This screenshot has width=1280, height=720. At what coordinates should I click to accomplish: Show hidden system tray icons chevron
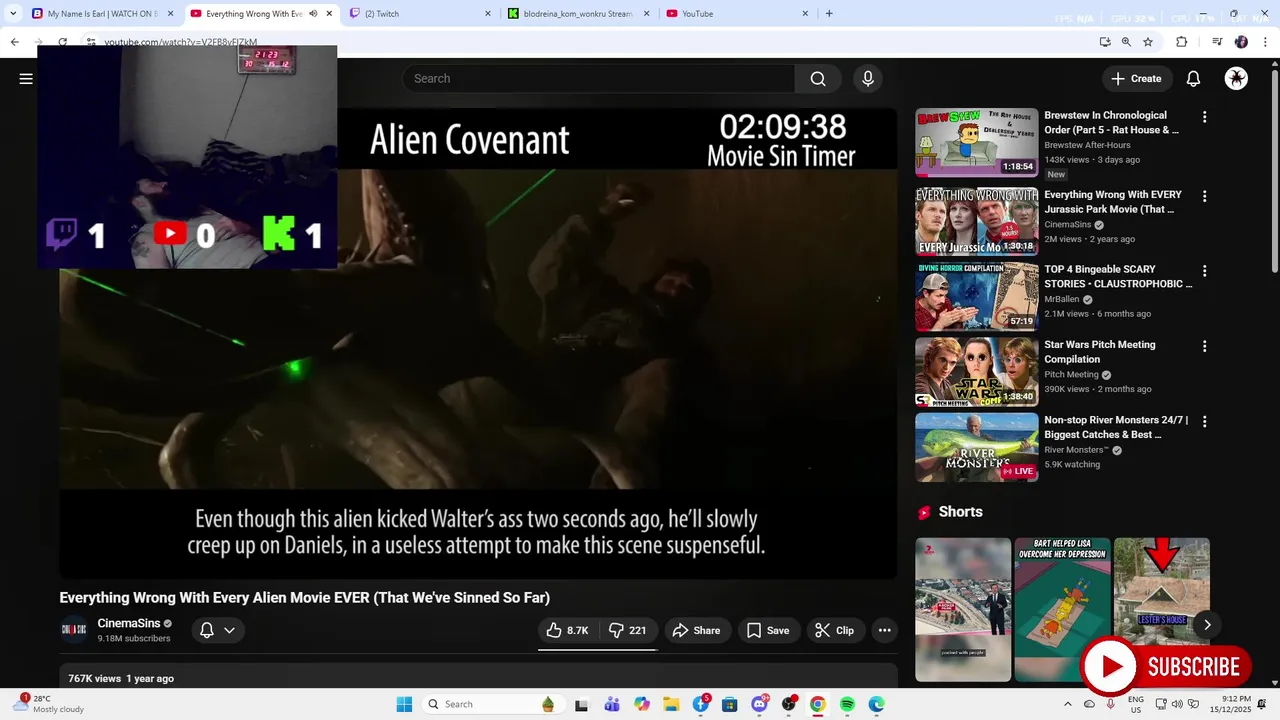(x=1067, y=704)
